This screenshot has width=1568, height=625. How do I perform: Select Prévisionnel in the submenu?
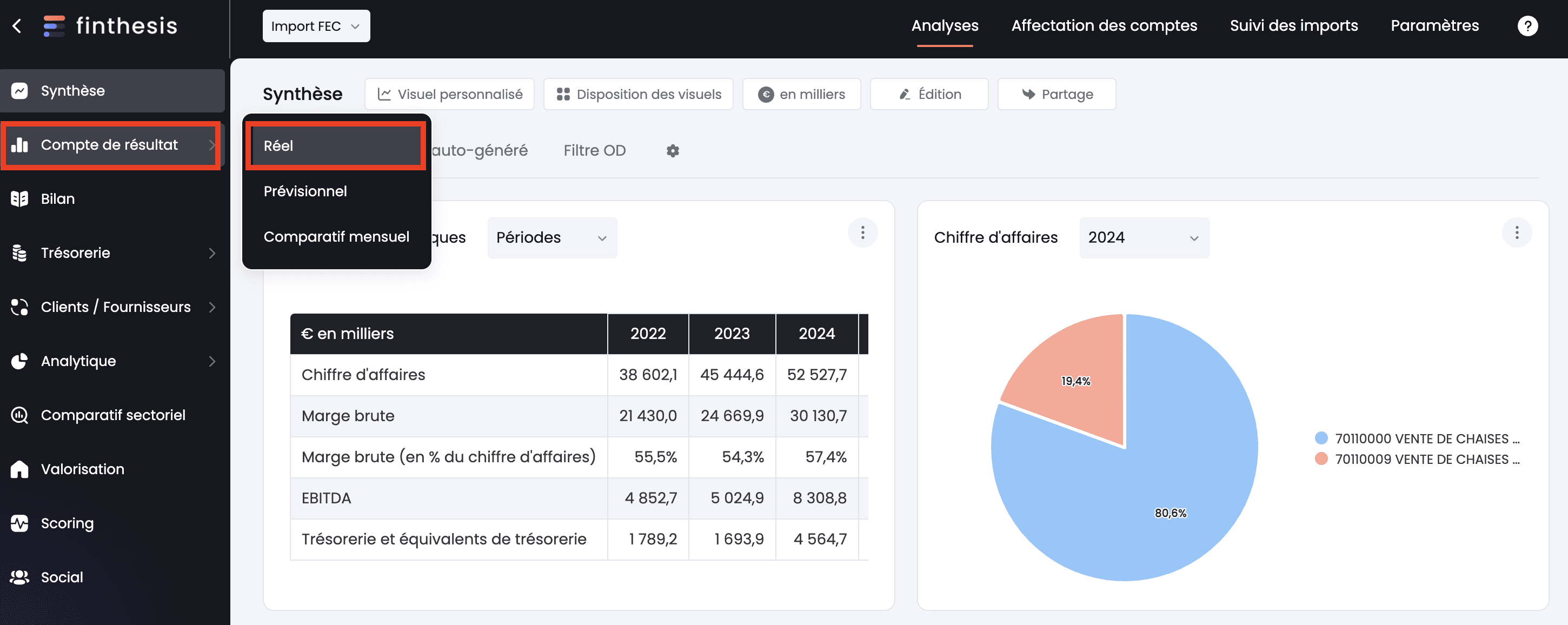pos(336,191)
